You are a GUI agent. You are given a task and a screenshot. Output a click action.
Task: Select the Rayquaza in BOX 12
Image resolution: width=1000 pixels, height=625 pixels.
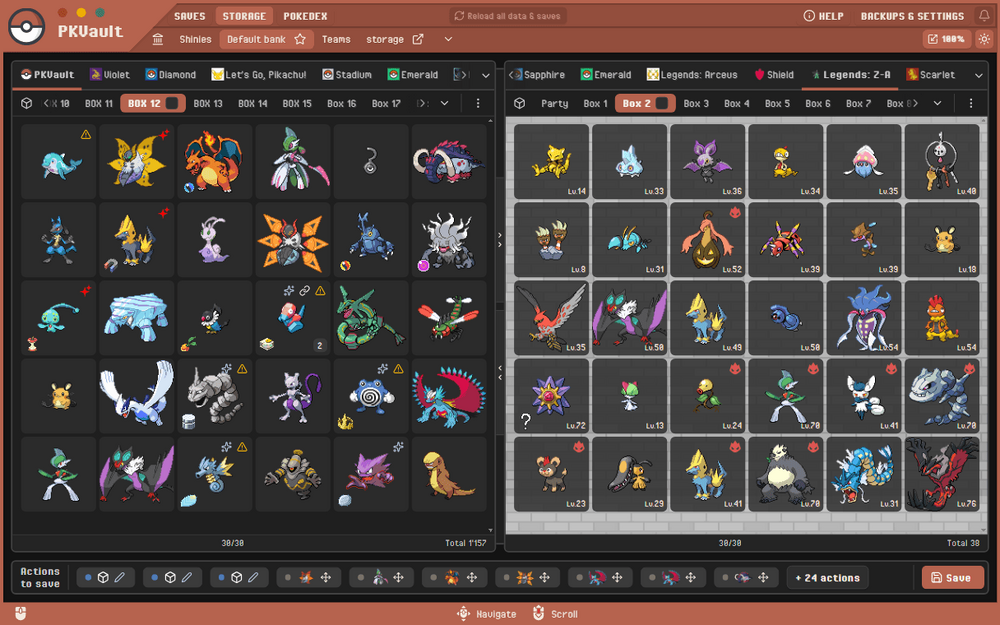pyautogui.click(x=371, y=318)
